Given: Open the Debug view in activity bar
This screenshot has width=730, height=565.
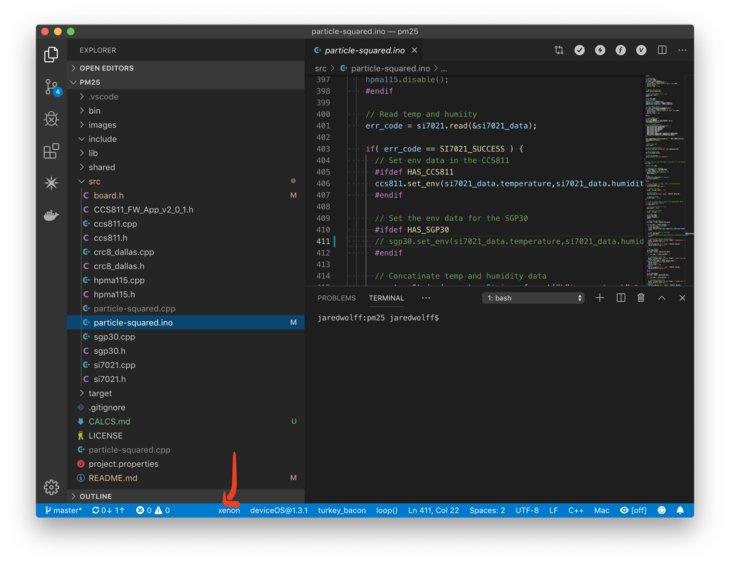Looking at the screenshot, I should pos(51,119).
